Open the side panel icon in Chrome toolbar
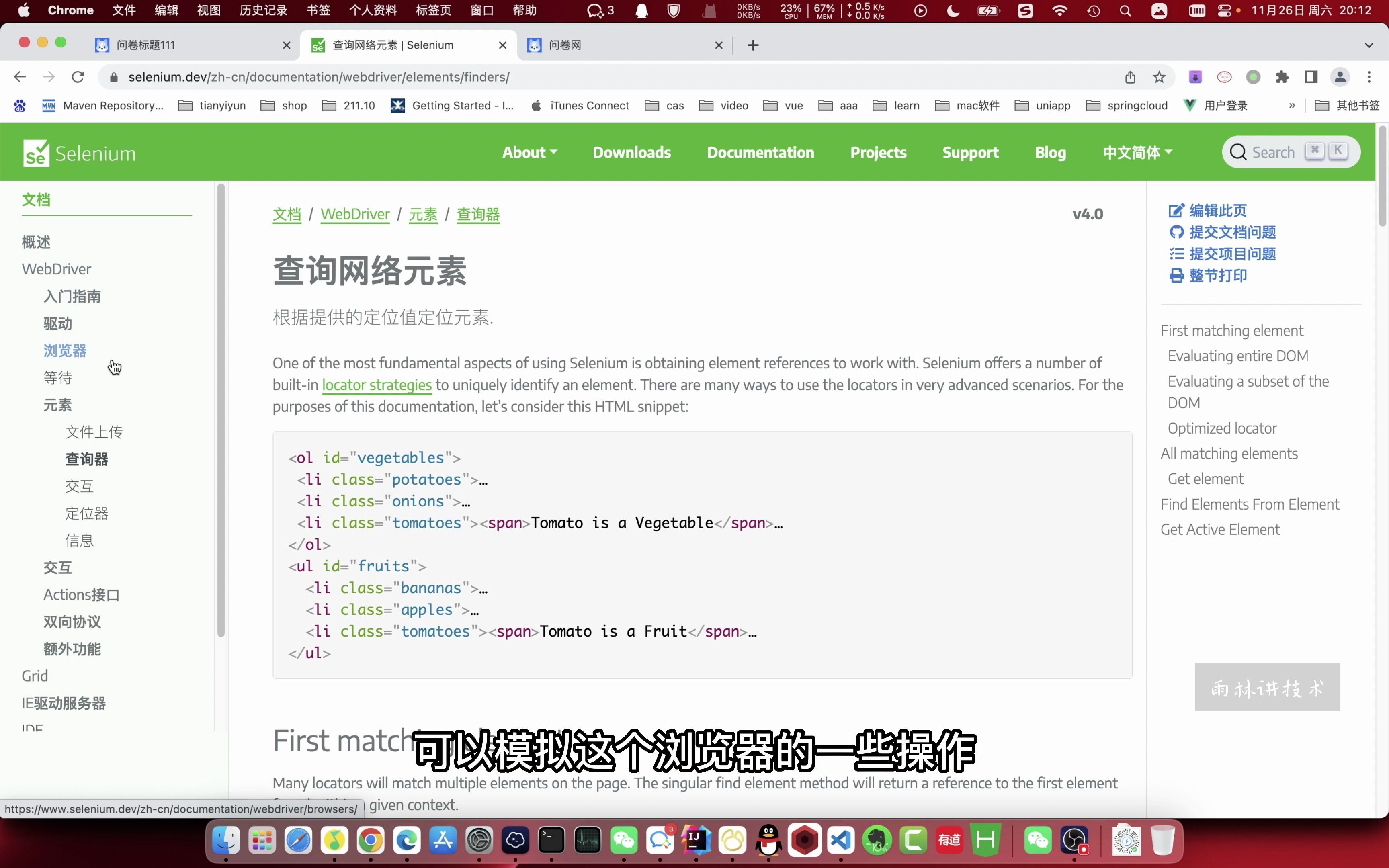This screenshot has width=1389, height=868. tap(1311, 77)
